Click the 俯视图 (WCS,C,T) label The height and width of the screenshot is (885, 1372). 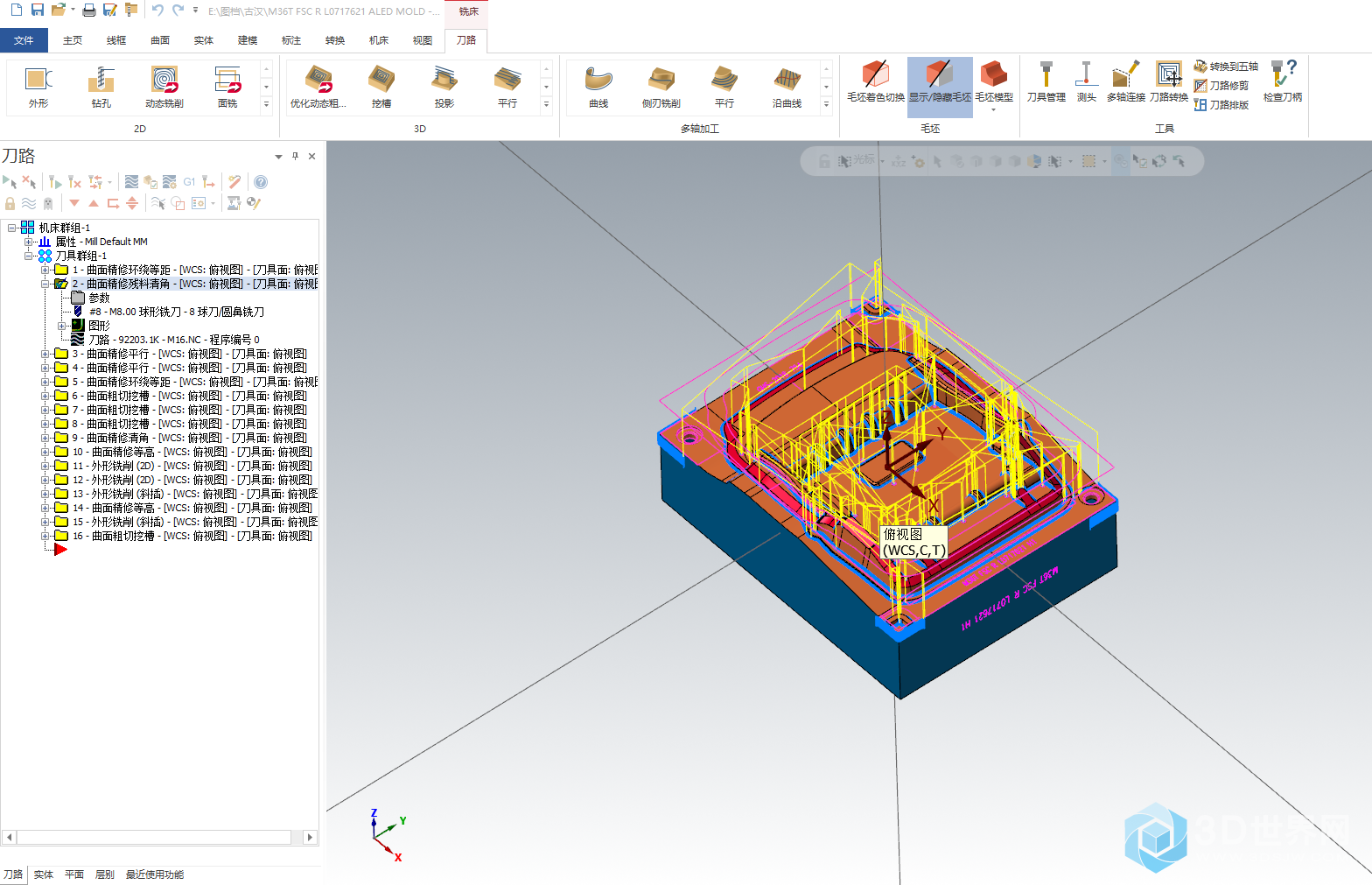coord(913,542)
